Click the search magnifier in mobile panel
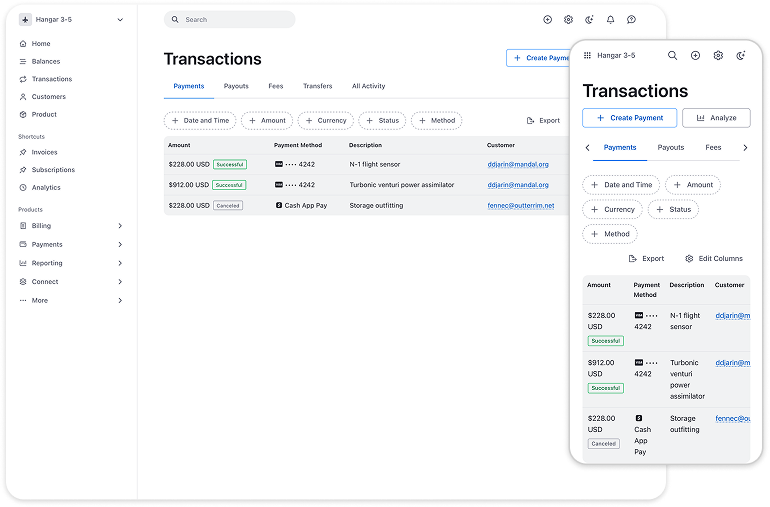Viewport: 770px width, 507px height. tap(672, 56)
